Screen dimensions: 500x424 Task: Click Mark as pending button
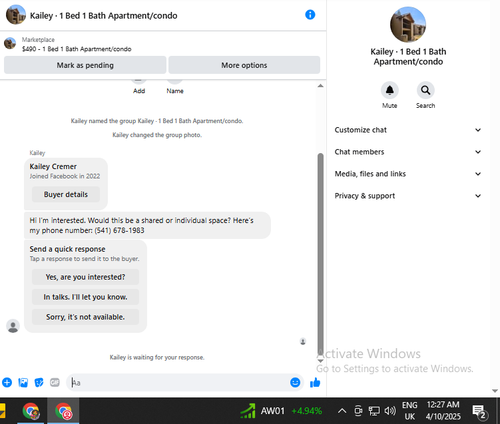[85, 65]
